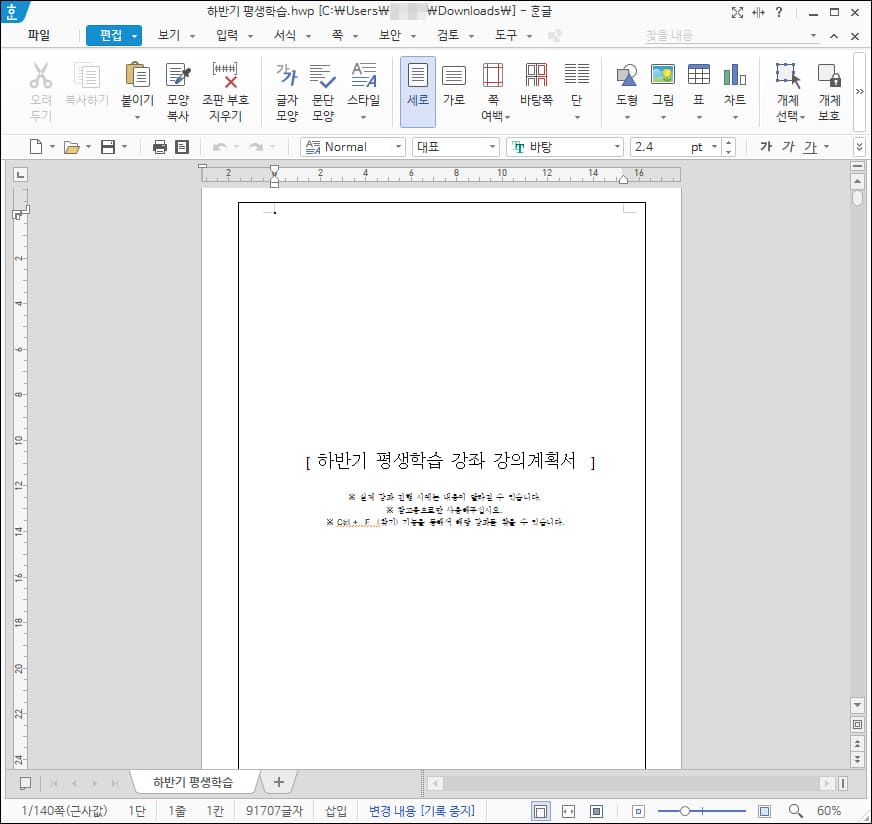Open Page Margins (쪽 여백) settings

pos(493,92)
